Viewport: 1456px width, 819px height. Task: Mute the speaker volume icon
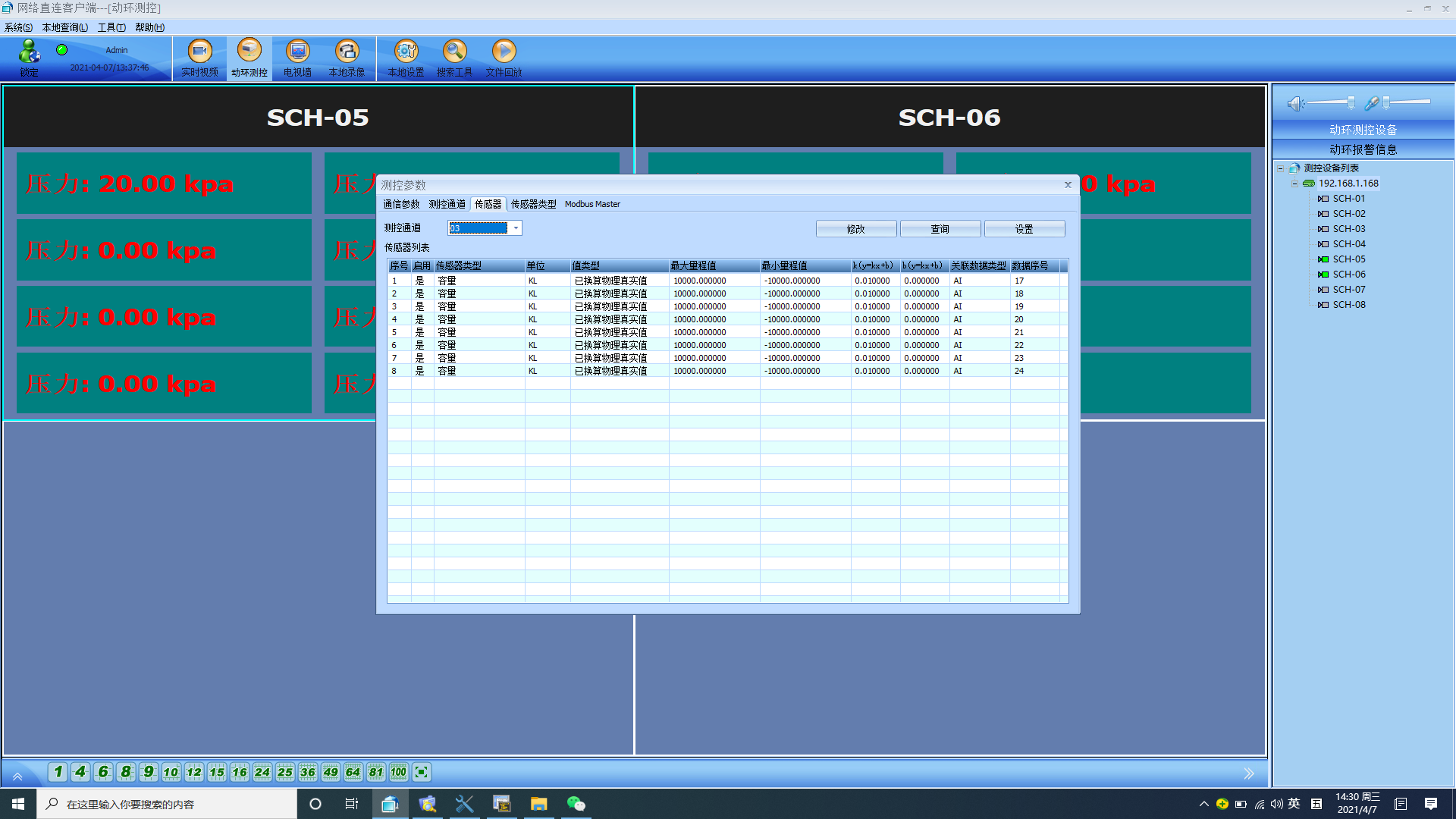1296,103
